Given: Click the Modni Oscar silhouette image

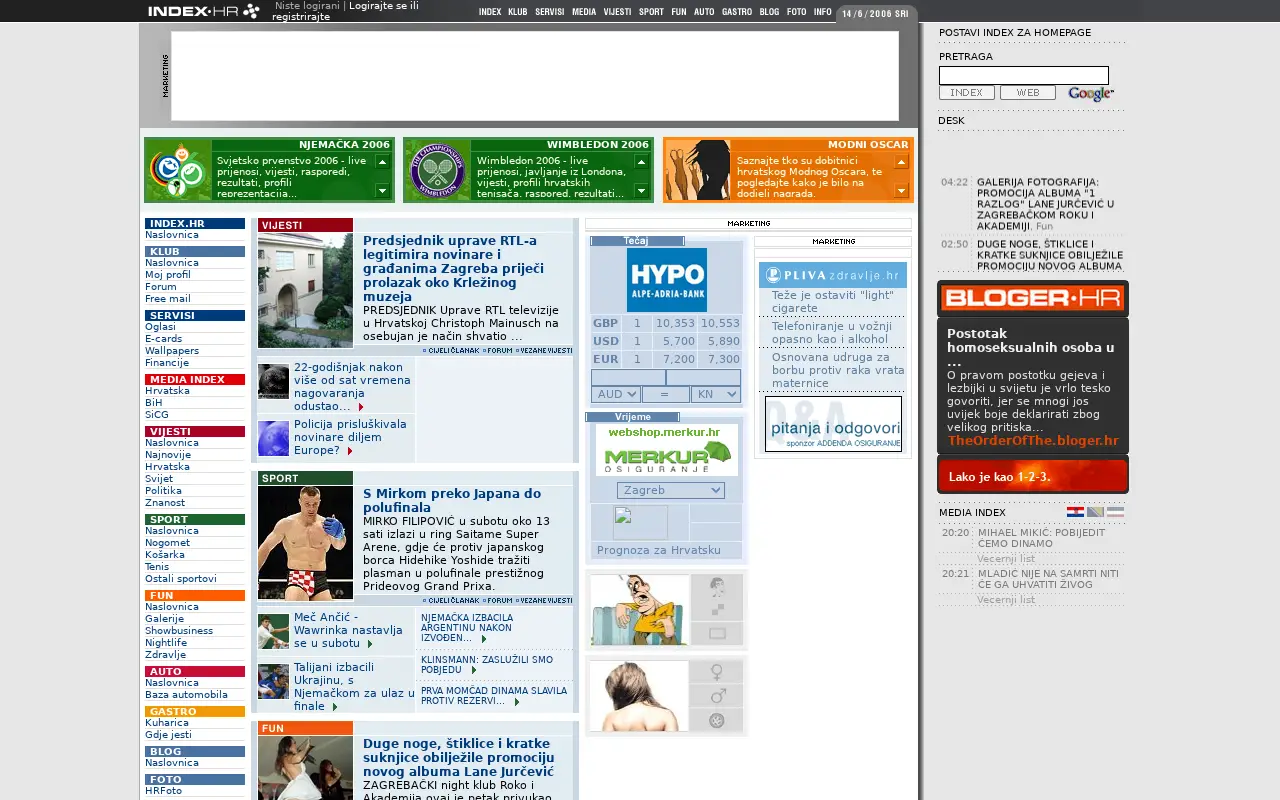Looking at the screenshot, I should [698, 171].
